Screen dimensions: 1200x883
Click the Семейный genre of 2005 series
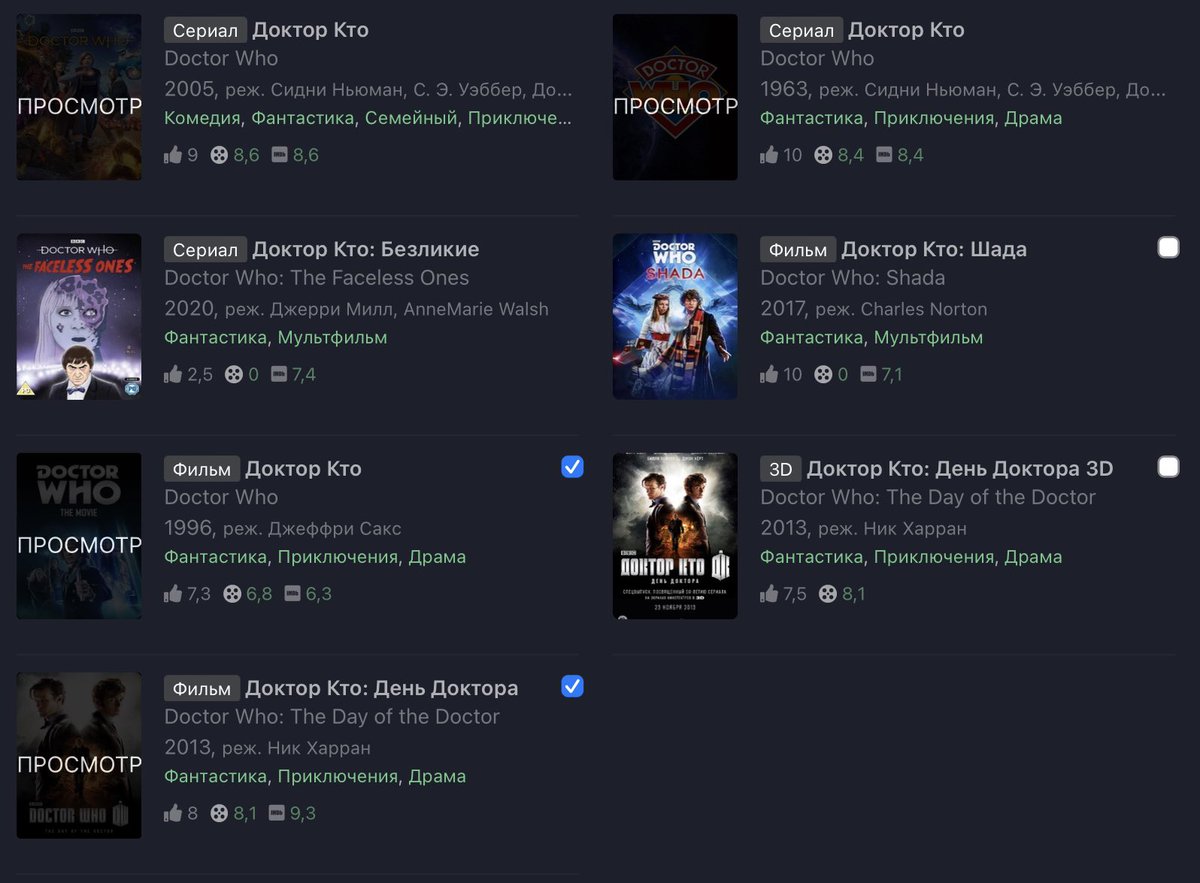(x=411, y=118)
